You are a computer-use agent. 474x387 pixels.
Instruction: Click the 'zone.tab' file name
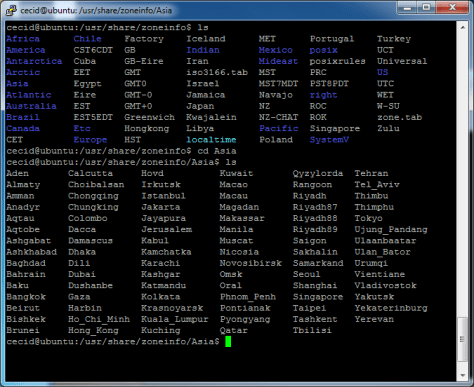coord(399,117)
